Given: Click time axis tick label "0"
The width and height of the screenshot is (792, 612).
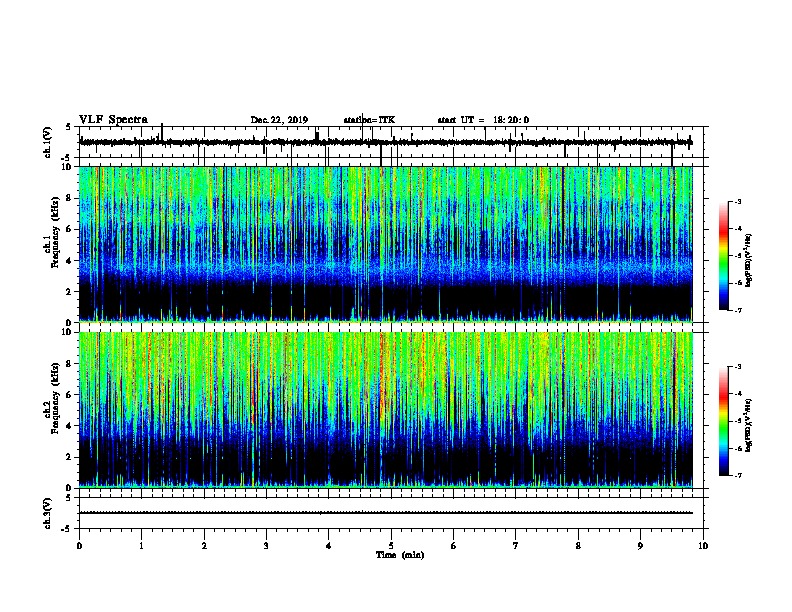Looking at the screenshot, I should click(x=79, y=546).
